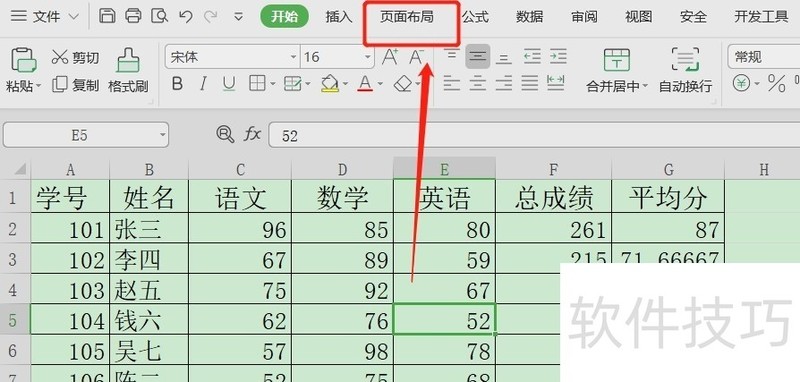800x382 pixels.
Task: Increase font size with A+ icon
Action: tap(390, 57)
